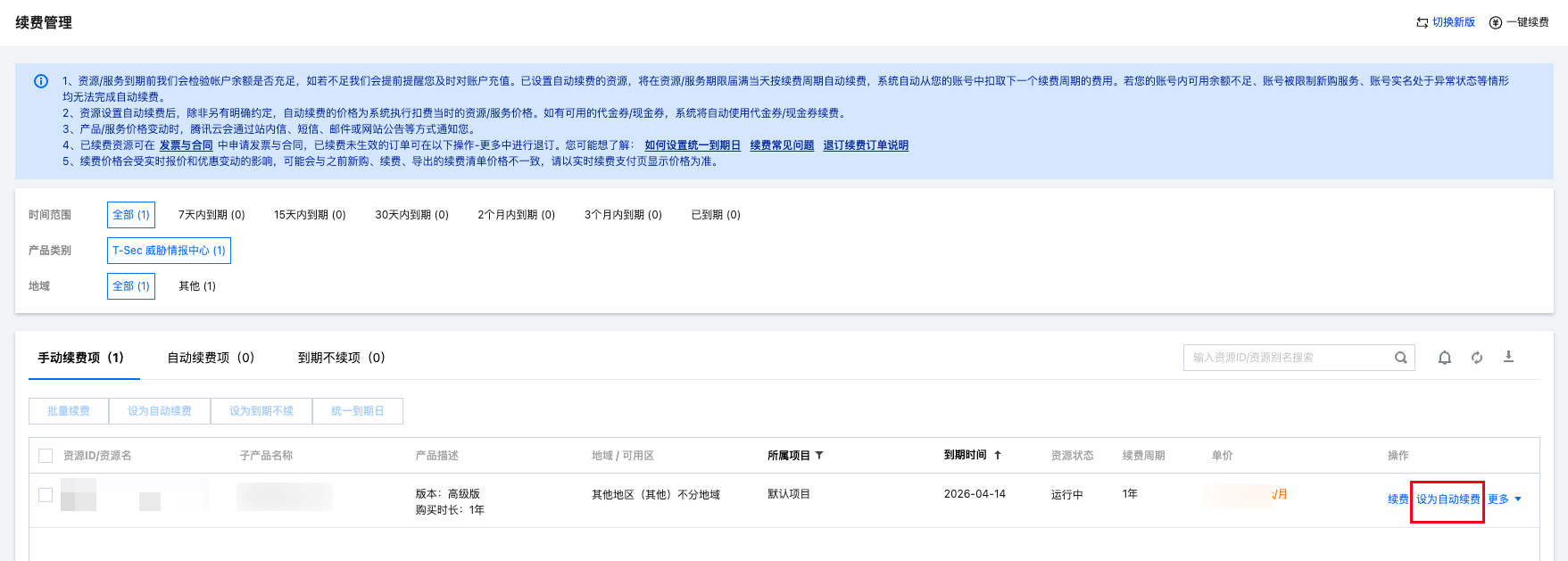The height and width of the screenshot is (561, 1568).
Task: Expand the 更多 dropdown in operations
Action: (1505, 499)
